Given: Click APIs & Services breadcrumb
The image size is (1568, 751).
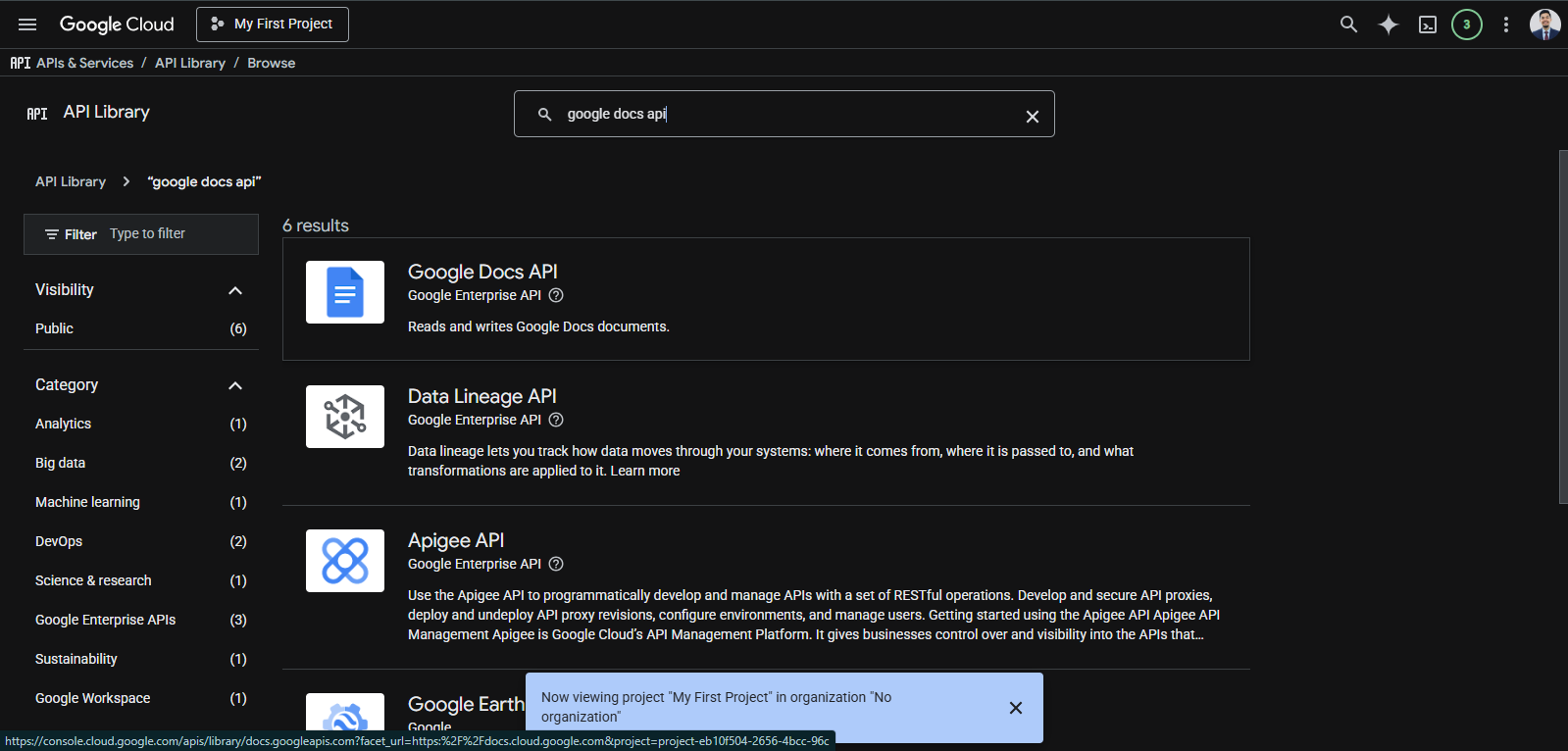Looking at the screenshot, I should (x=84, y=63).
